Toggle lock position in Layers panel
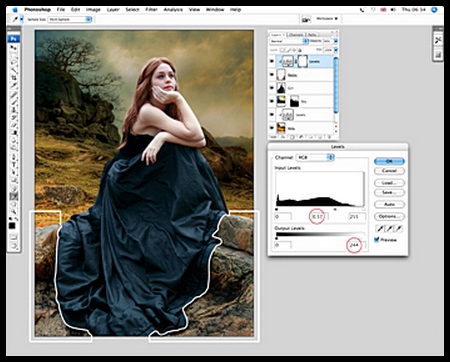Image resolution: width=450 pixels, height=362 pixels. [x=294, y=50]
